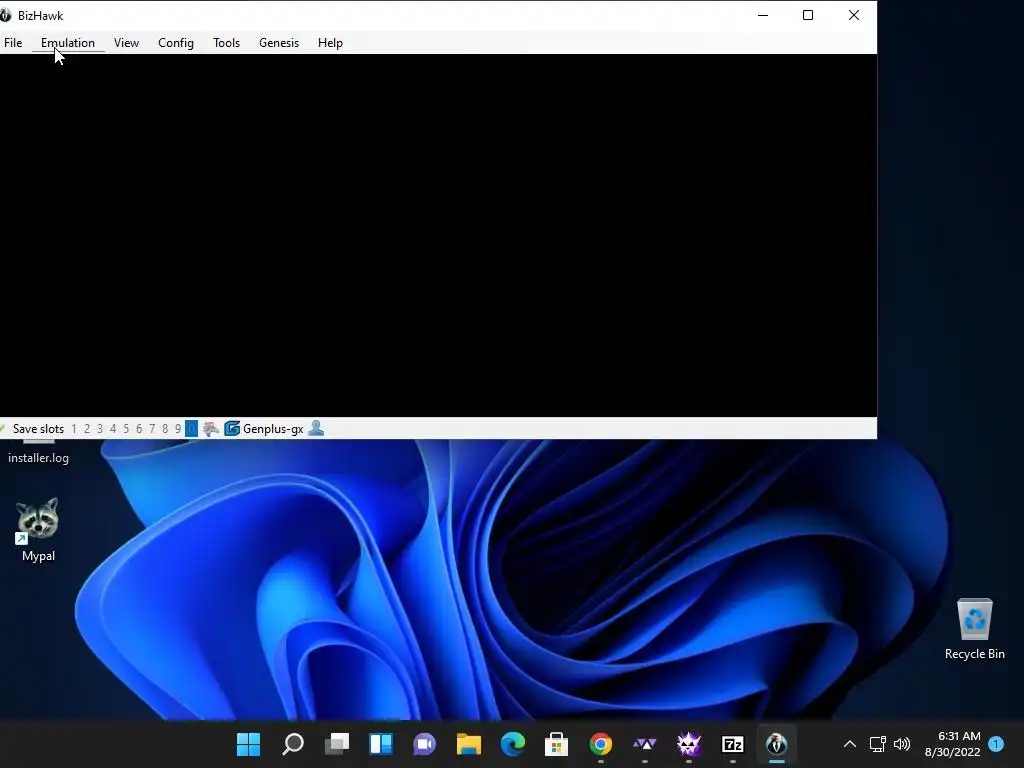
Task: Open the Windows Start menu
Action: (248, 744)
